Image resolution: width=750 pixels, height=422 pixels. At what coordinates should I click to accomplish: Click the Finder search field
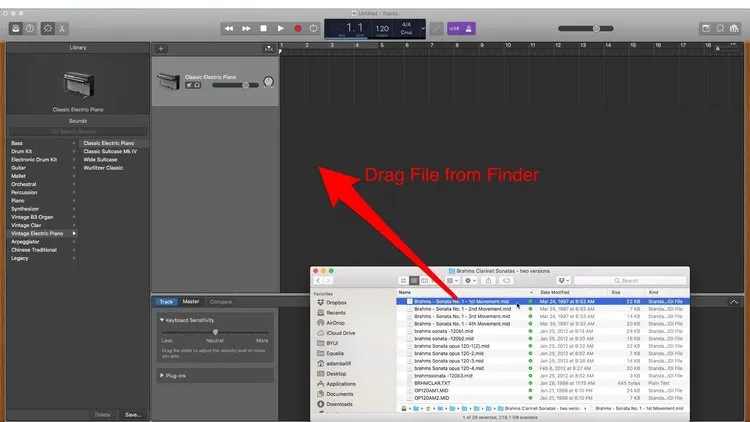pos(630,281)
